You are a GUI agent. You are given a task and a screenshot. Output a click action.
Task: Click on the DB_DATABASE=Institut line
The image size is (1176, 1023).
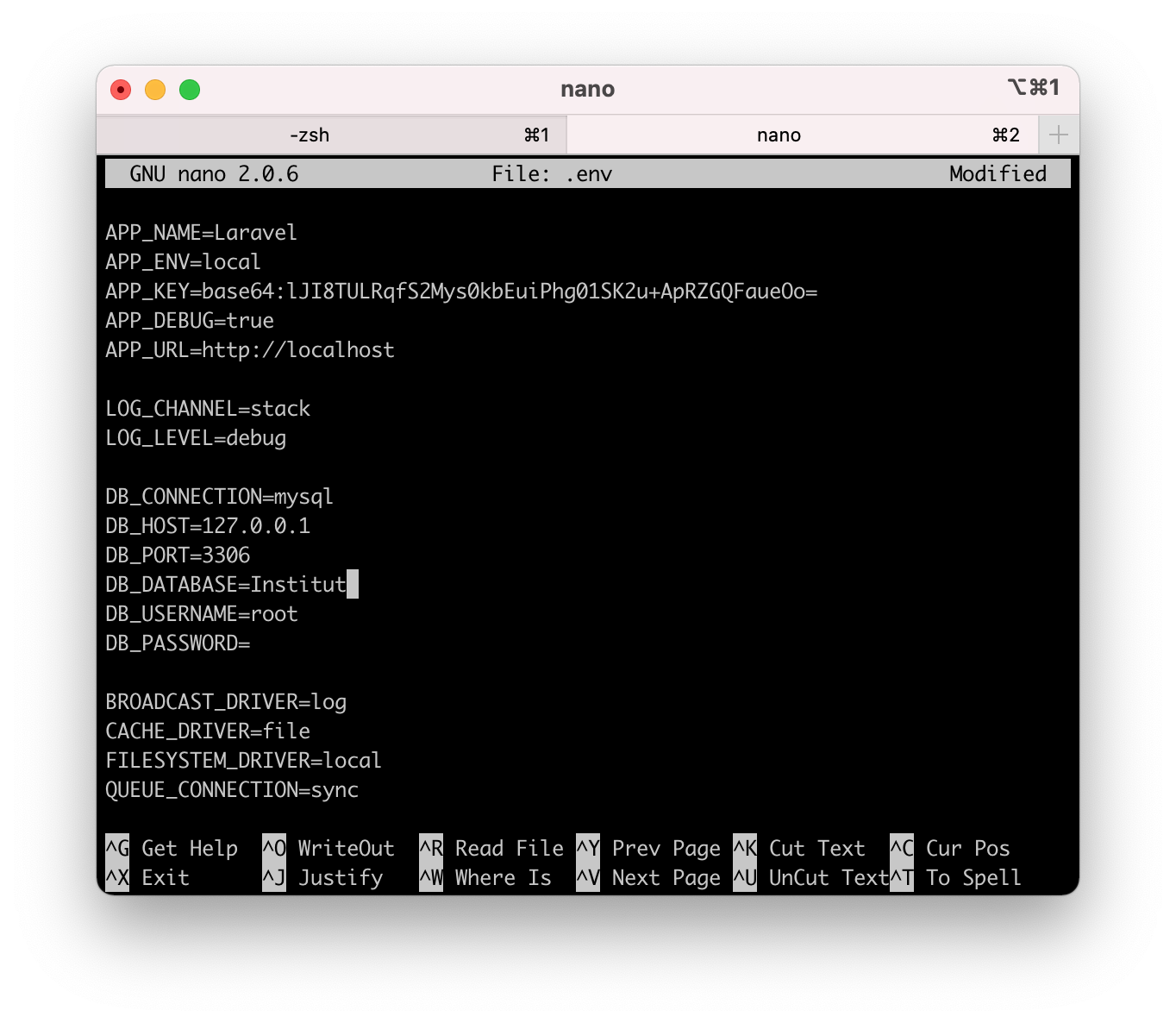[x=226, y=584]
